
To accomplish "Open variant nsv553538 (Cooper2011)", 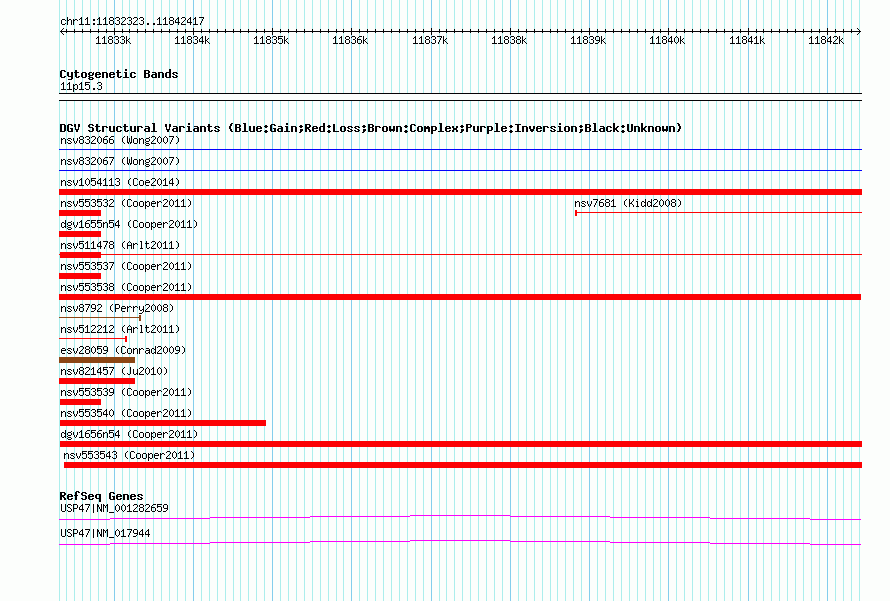I will 126,287.
